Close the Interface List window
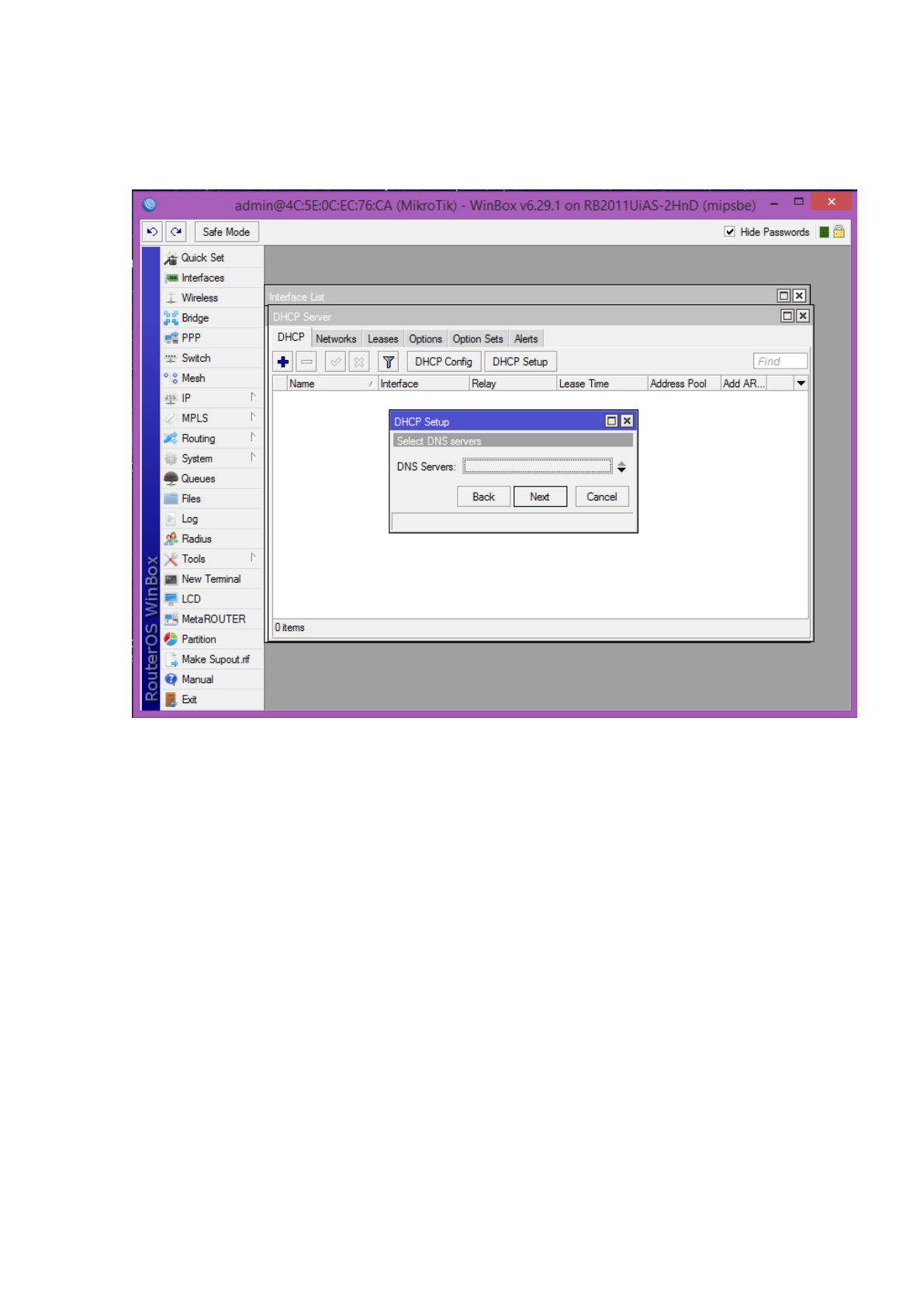Viewport: 924px width, 1307px height. [x=799, y=296]
